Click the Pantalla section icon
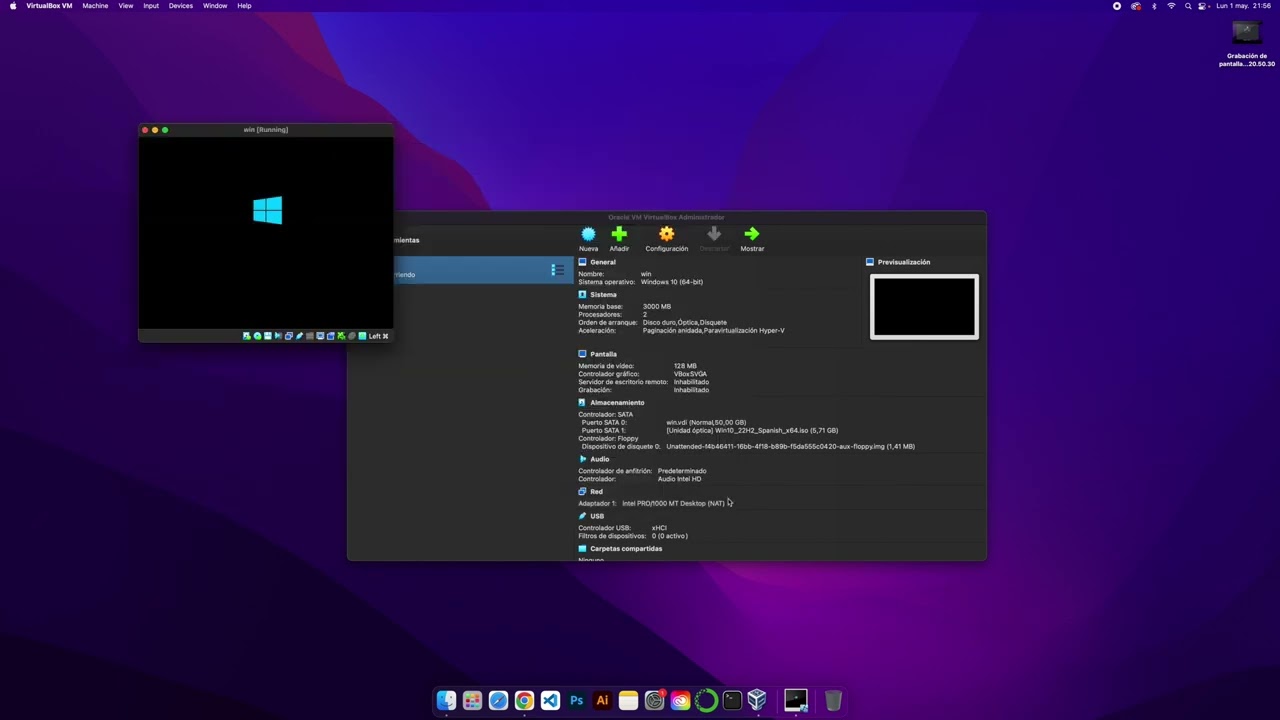This screenshot has height=720, width=1280. click(x=582, y=354)
